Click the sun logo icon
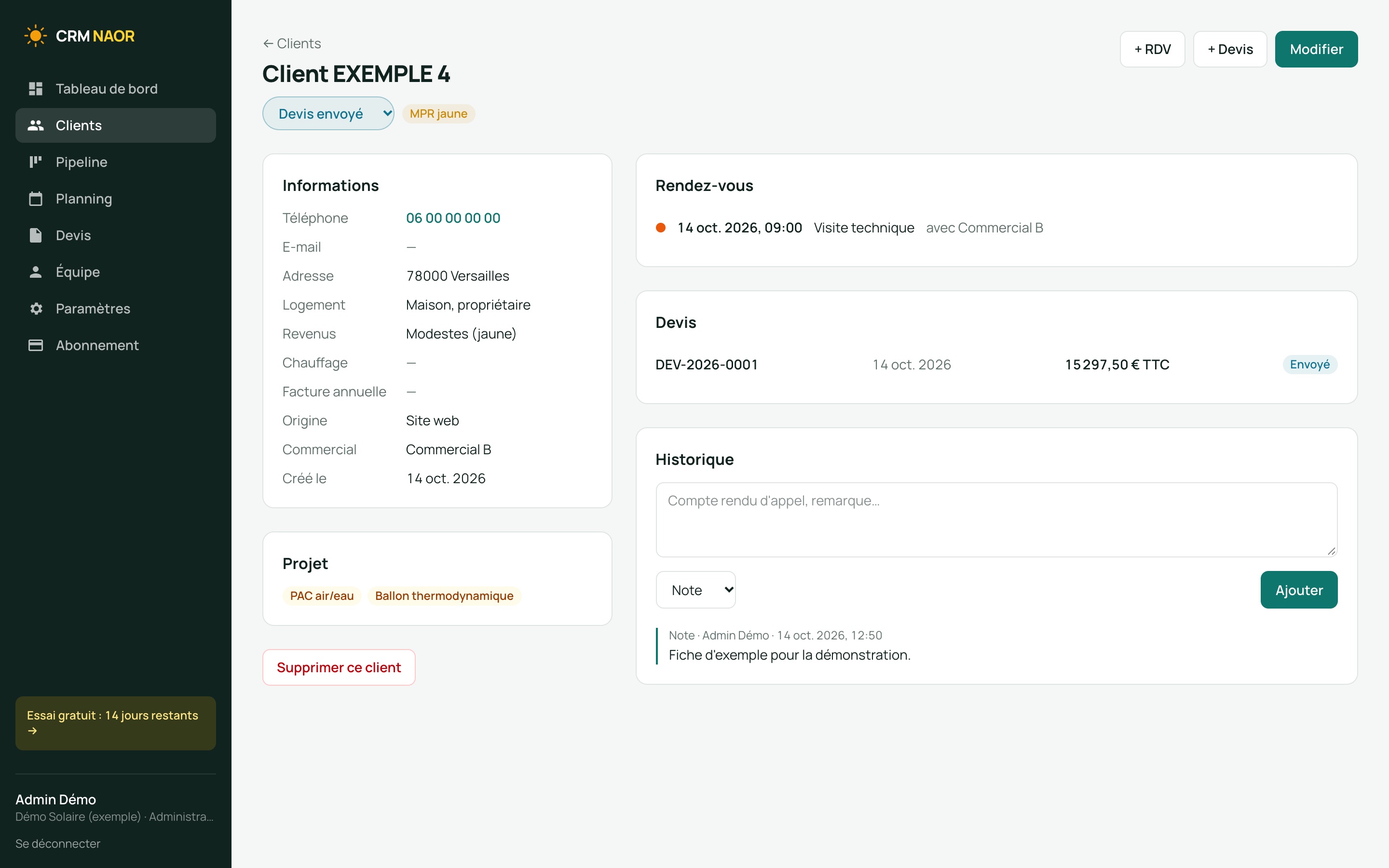1389x868 pixels. [36, 36]
